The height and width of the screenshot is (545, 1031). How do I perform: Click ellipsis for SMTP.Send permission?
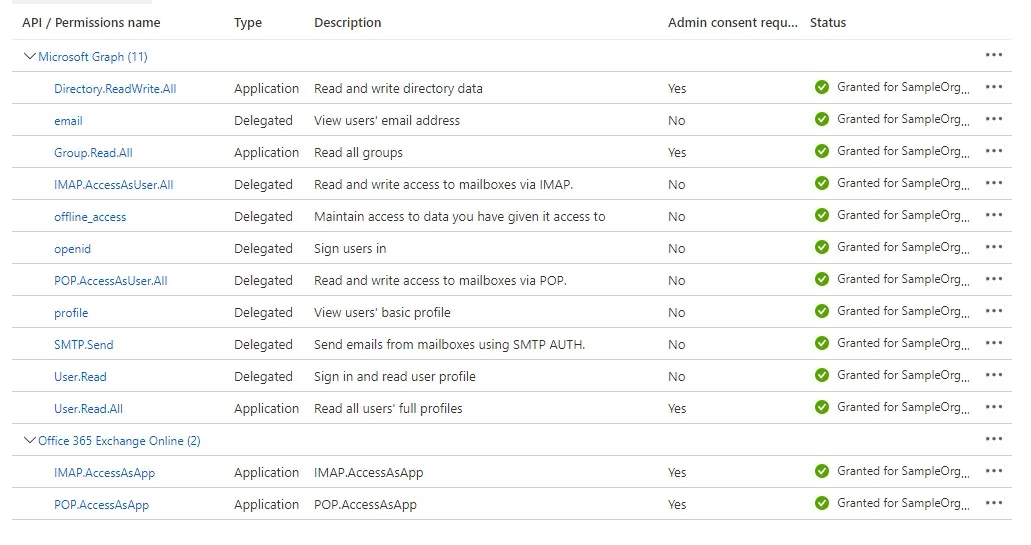tap(993, 343)
